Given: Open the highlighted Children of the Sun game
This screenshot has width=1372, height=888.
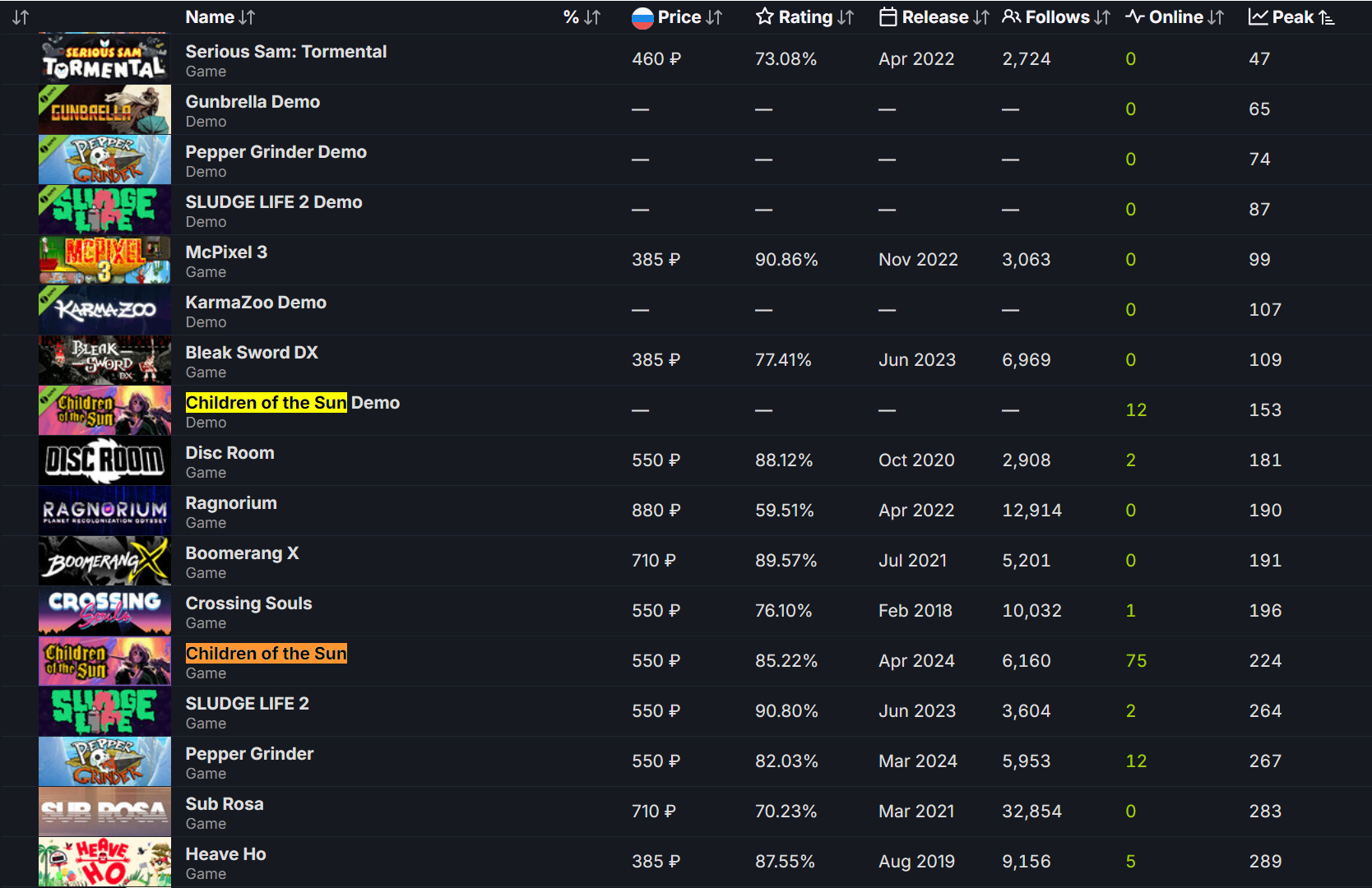Looking at the screenshot, I should [266, 654].
